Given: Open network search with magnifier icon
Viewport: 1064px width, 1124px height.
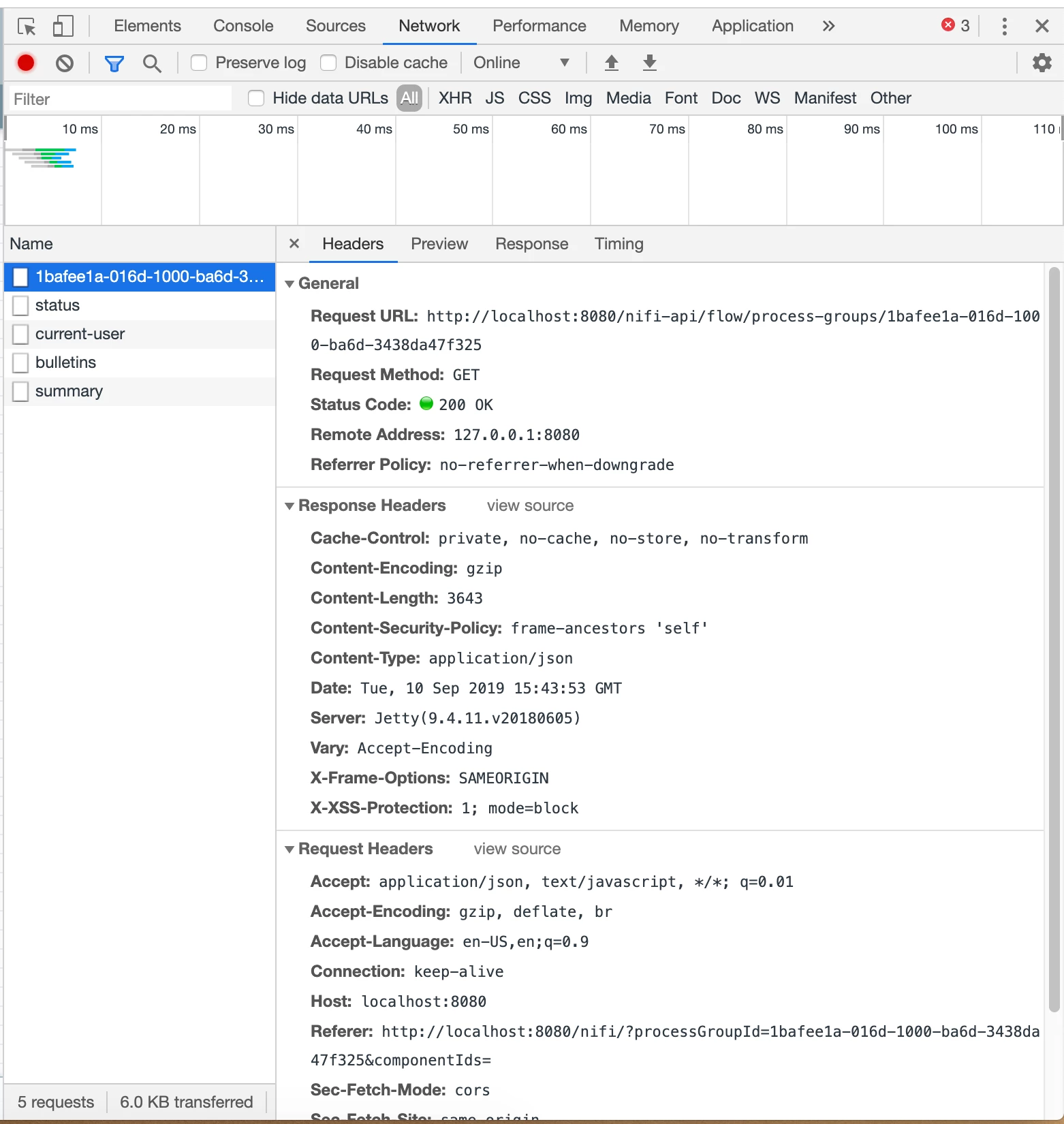Looking at the screenshot, I should pyautogui.click(x=152, y=63).
